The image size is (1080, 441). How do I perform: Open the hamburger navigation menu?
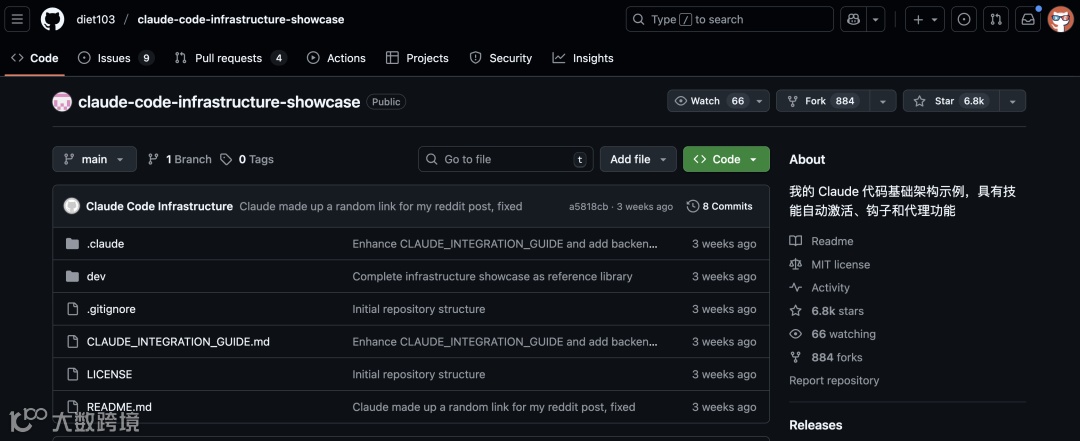tap(17, 19)
